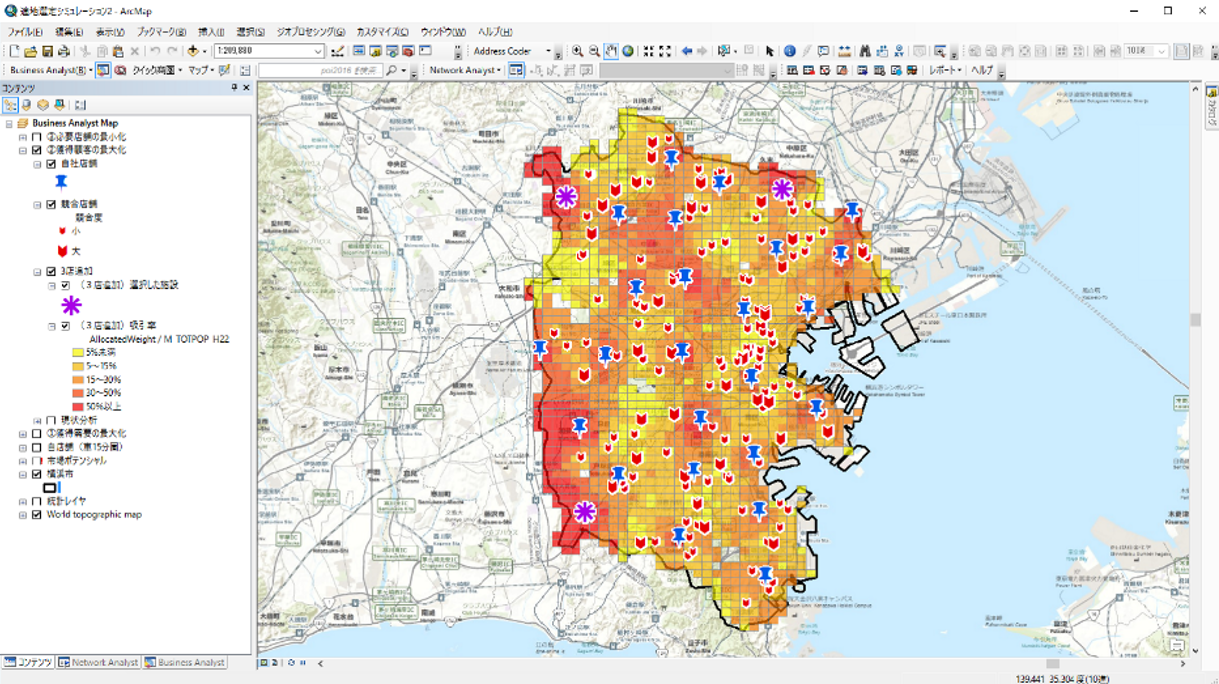Select the Identify info tool
Viewport: 1219px width, 684px height.
pyautogui.click(x=789, y=51)
